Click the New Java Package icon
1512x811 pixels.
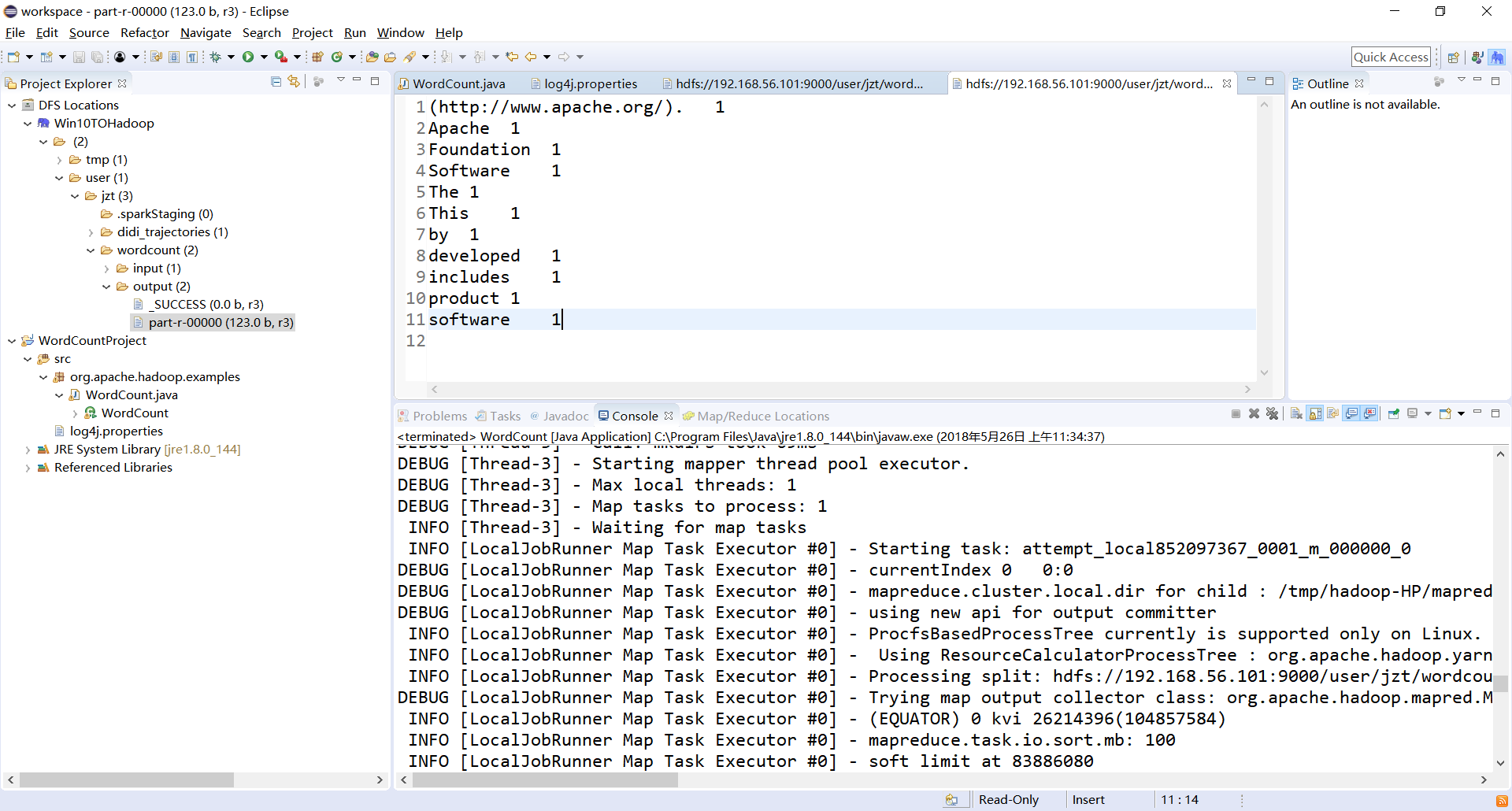tap(317, 57)
